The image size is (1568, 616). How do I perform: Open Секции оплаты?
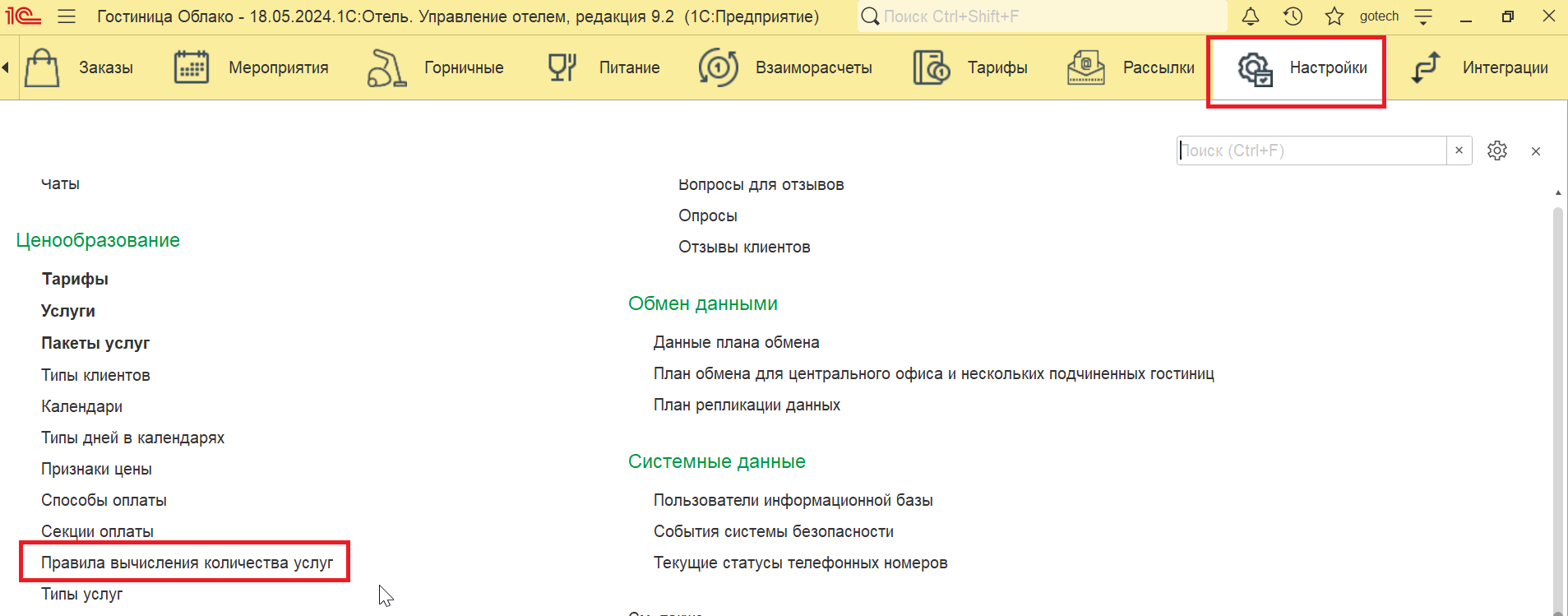click(97, 531)
